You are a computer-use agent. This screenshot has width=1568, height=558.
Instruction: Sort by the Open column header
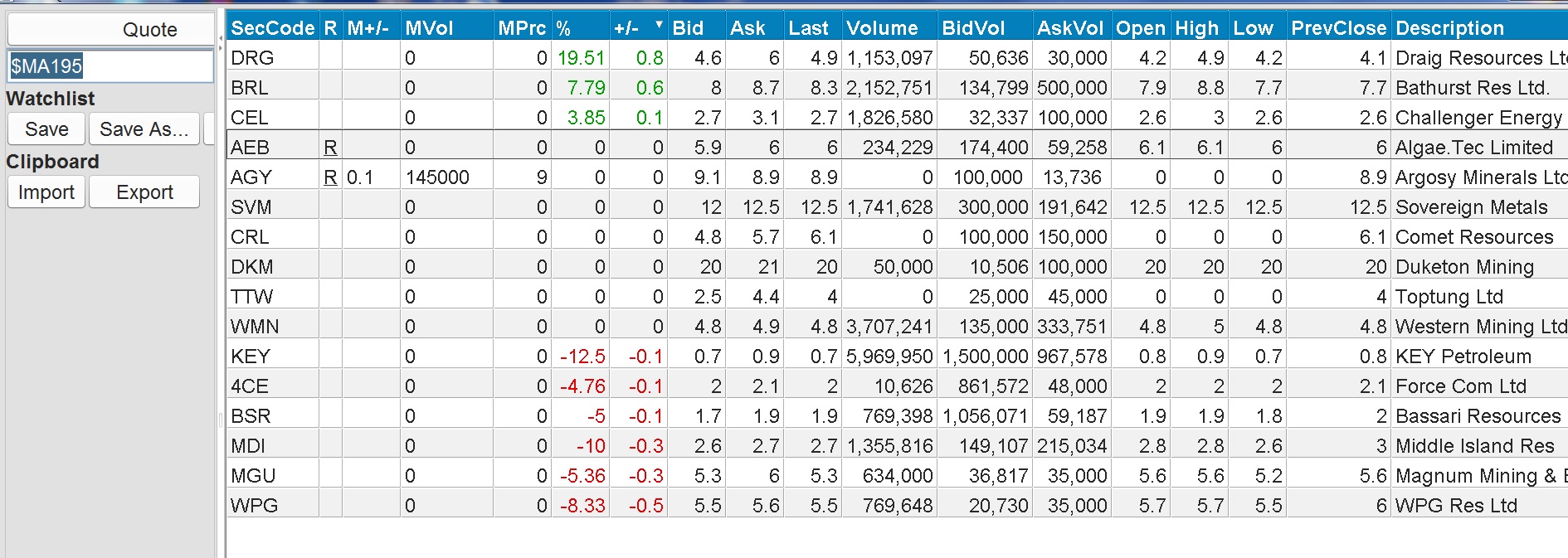(1141, 27)
